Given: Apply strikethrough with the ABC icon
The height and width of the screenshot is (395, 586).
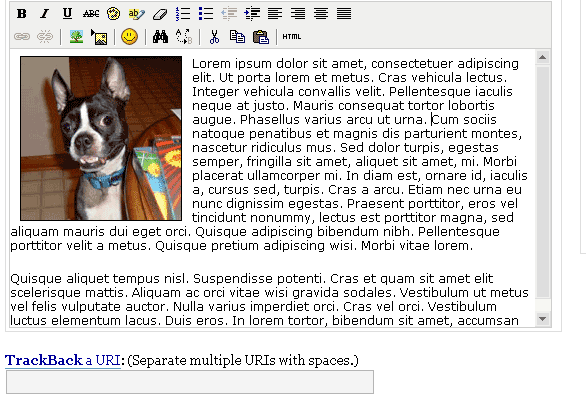Looking at the screenshot, I should pyautogui.click(x=91, y=14).
